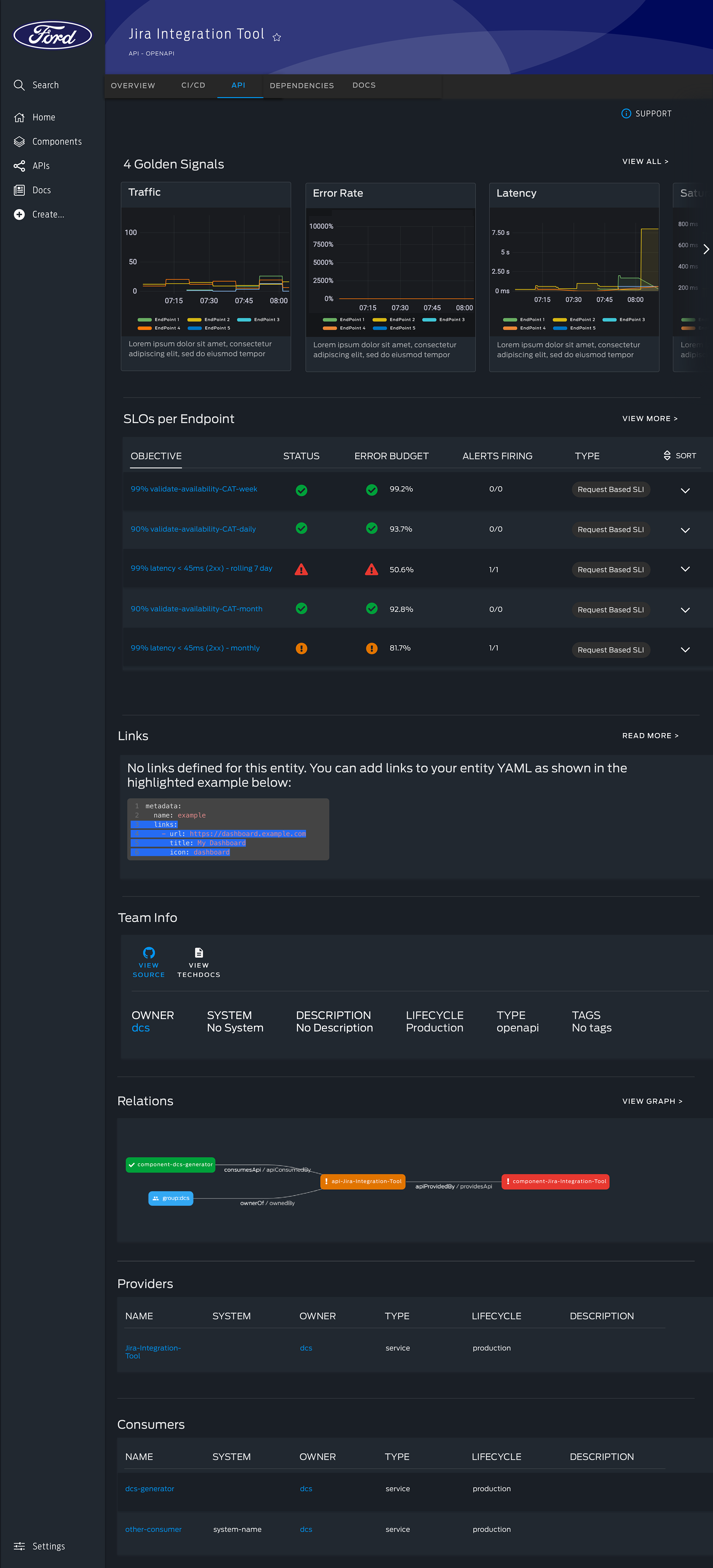Open the Dependencies tab
The width and height of the screenshot is (713, 1568).
[x=302, y=86]
